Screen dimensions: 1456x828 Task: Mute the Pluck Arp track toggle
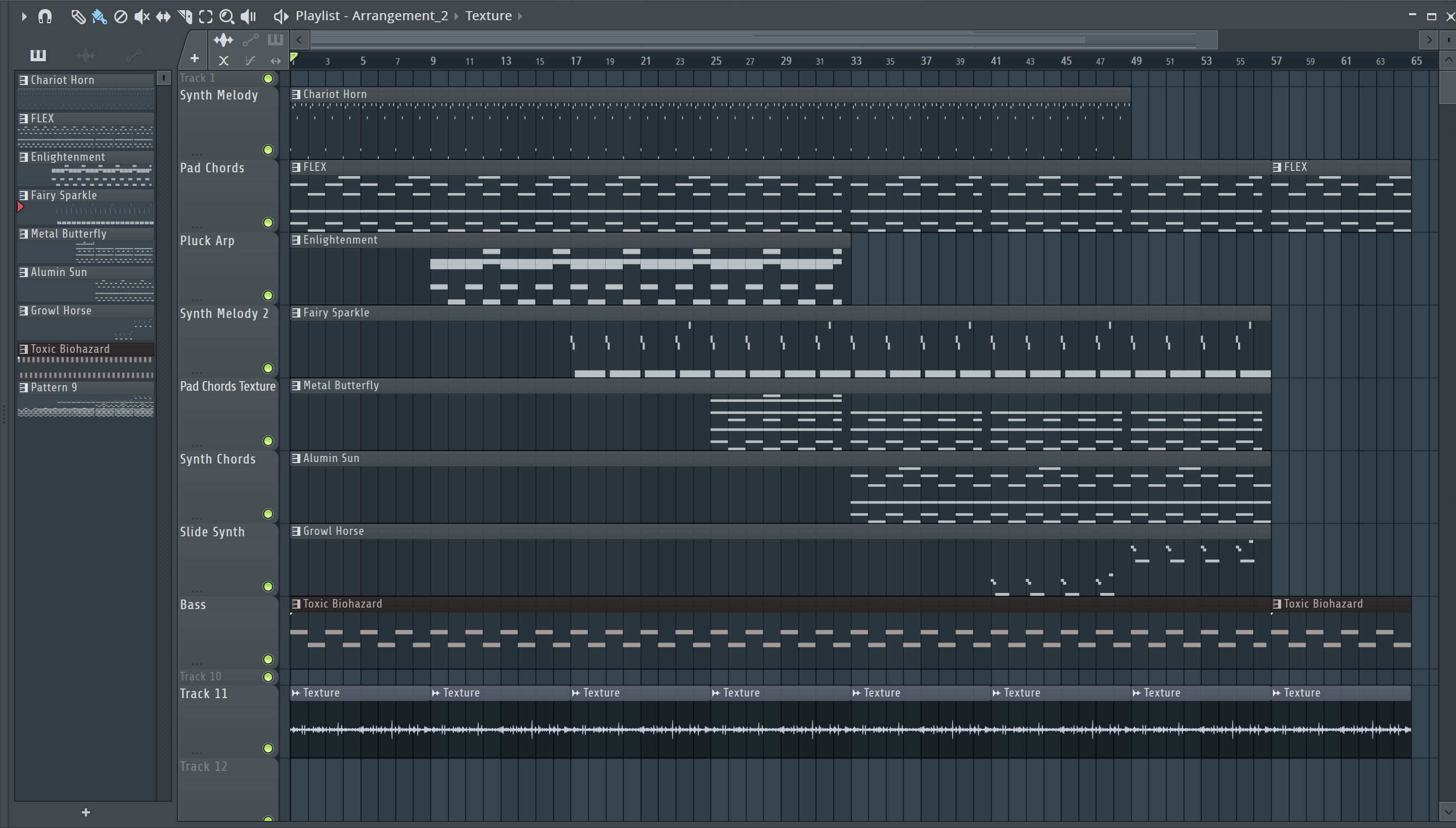[x=268, y=296]
